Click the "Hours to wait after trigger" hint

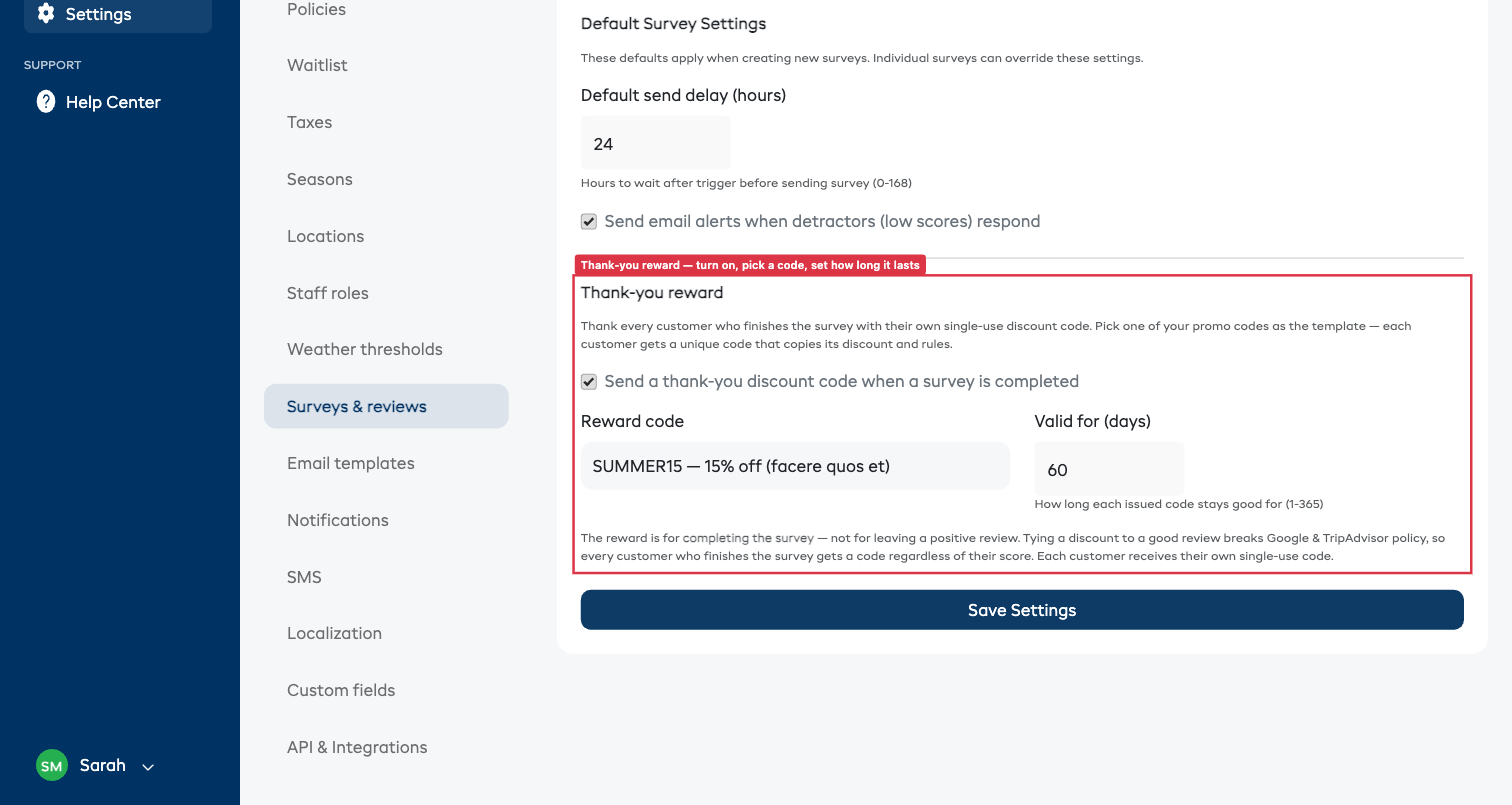[746, 183]
